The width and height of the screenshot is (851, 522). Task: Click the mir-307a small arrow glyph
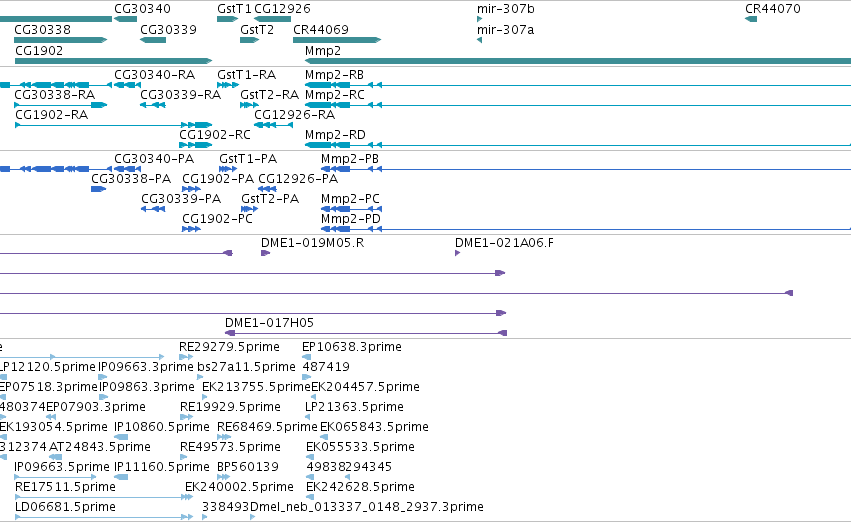pyautogui.click(x=479, y=40)
